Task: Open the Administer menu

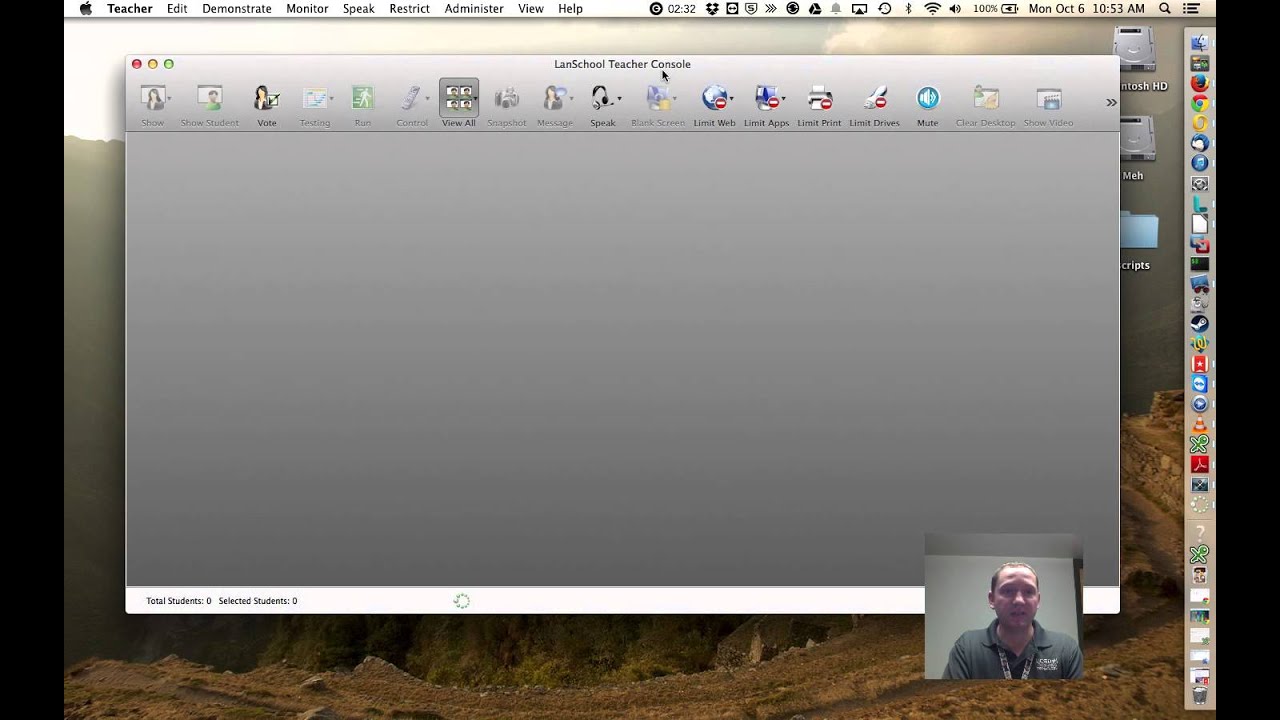Action: [474, 8]
